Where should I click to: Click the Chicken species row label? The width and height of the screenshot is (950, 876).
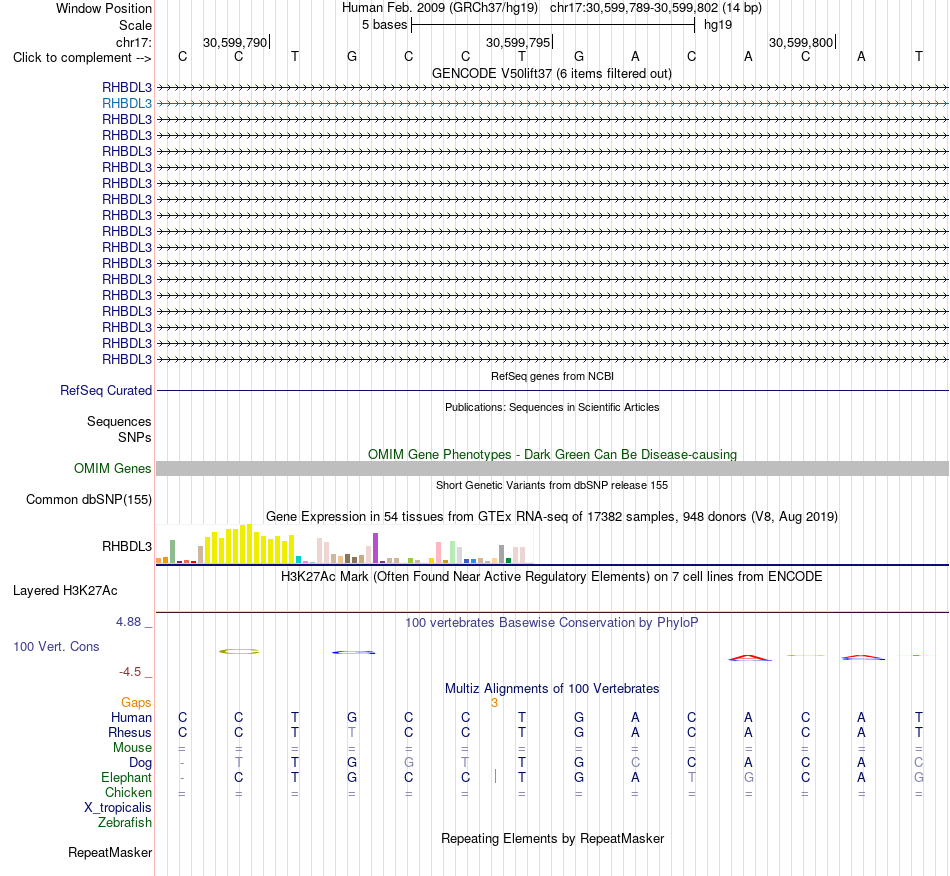128,793
